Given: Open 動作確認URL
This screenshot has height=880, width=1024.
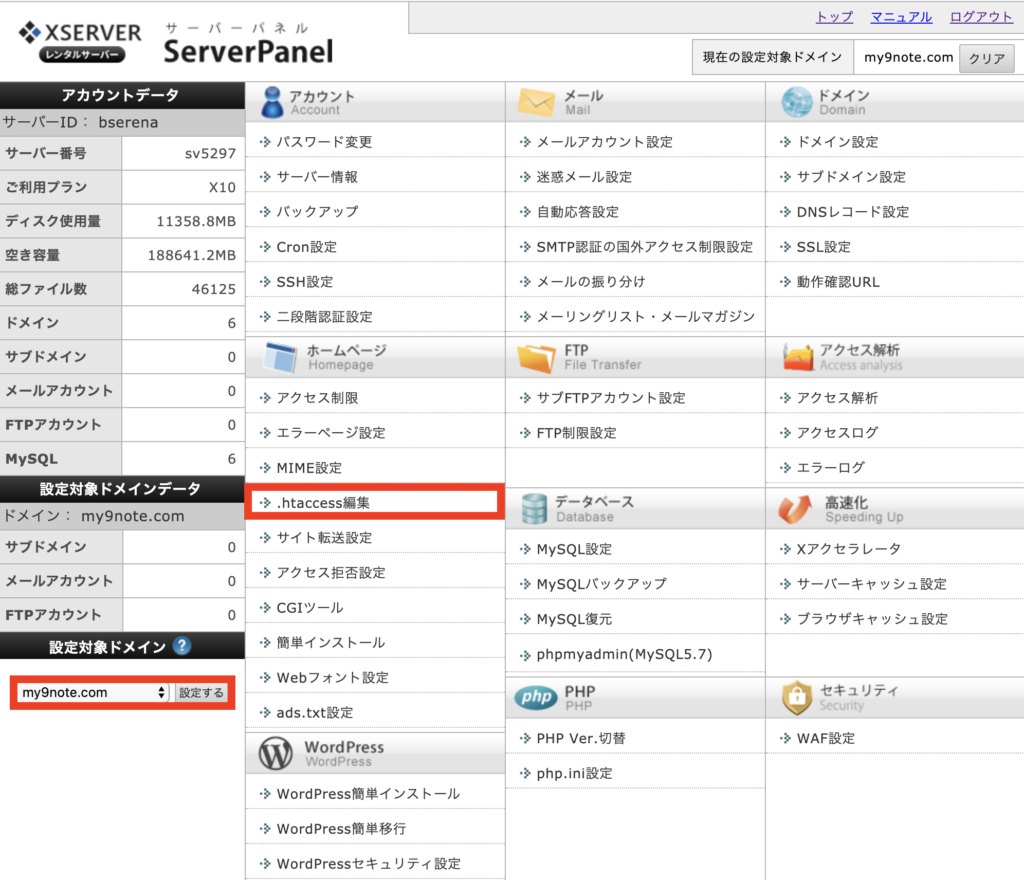Looking at the screenshot, I should click(838, 282).
